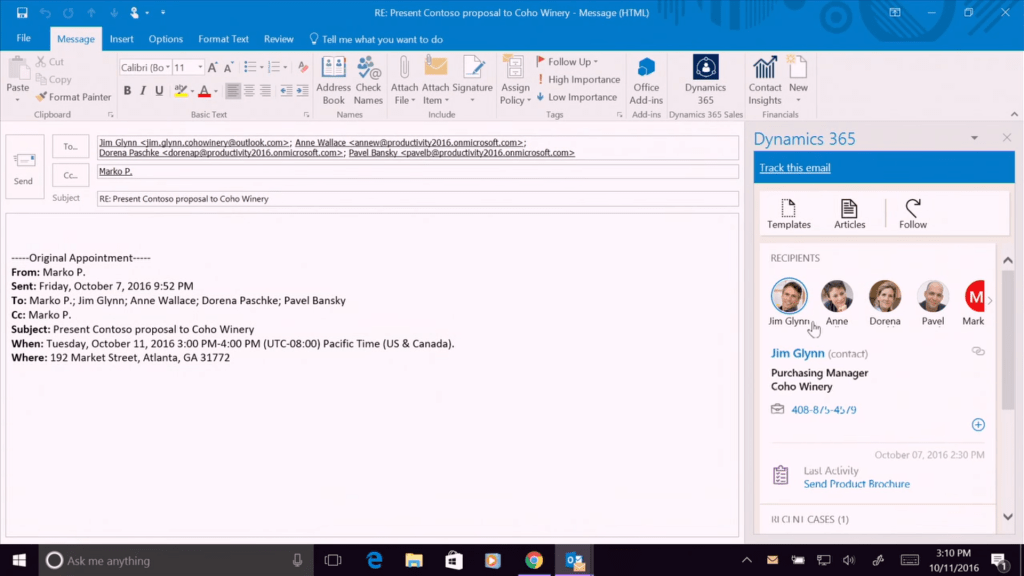Toggle High Importance on the message
Viewport: 1024px width, 576px height.
coord(578,79)
